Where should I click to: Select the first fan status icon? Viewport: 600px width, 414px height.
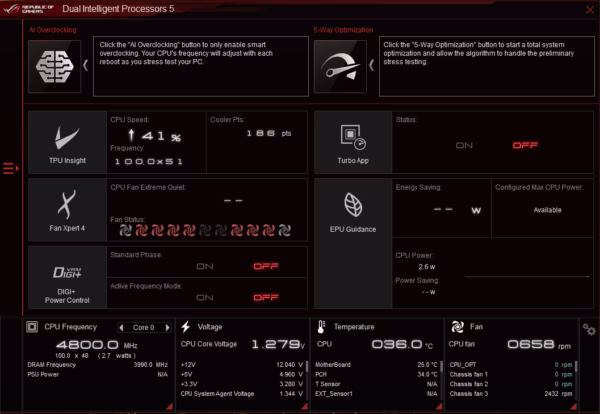(126, 230)
